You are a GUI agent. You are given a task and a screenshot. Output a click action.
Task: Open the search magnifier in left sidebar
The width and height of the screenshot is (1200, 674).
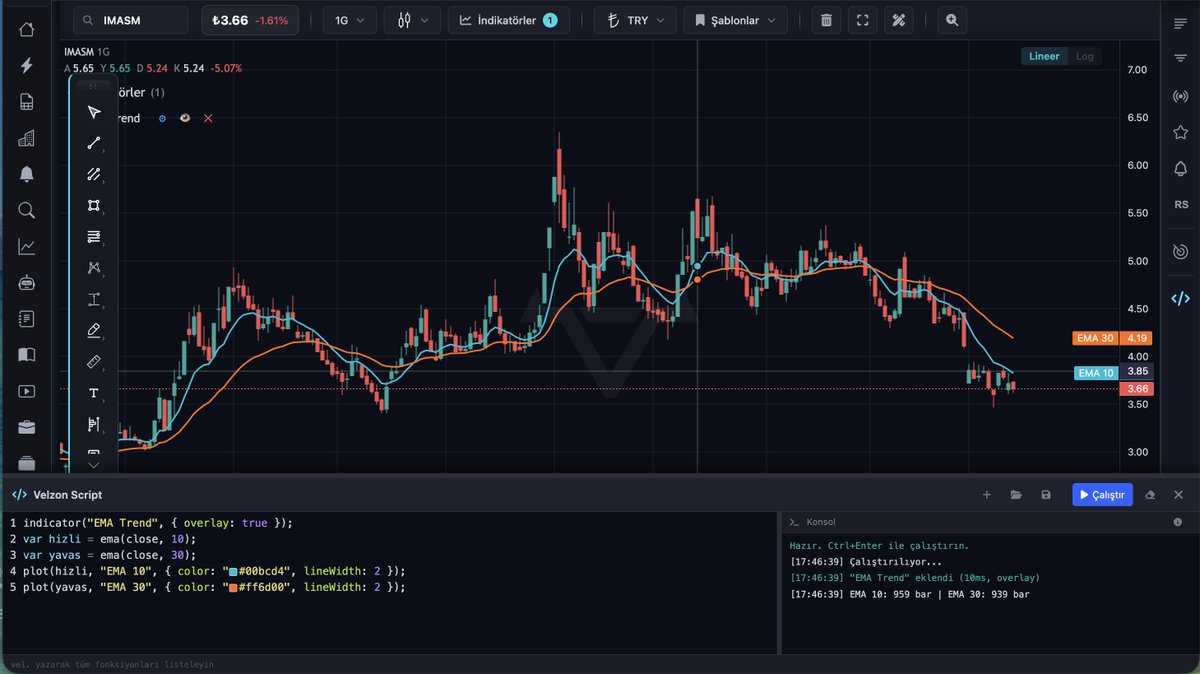pyautogui.click(x=26, y=210)
